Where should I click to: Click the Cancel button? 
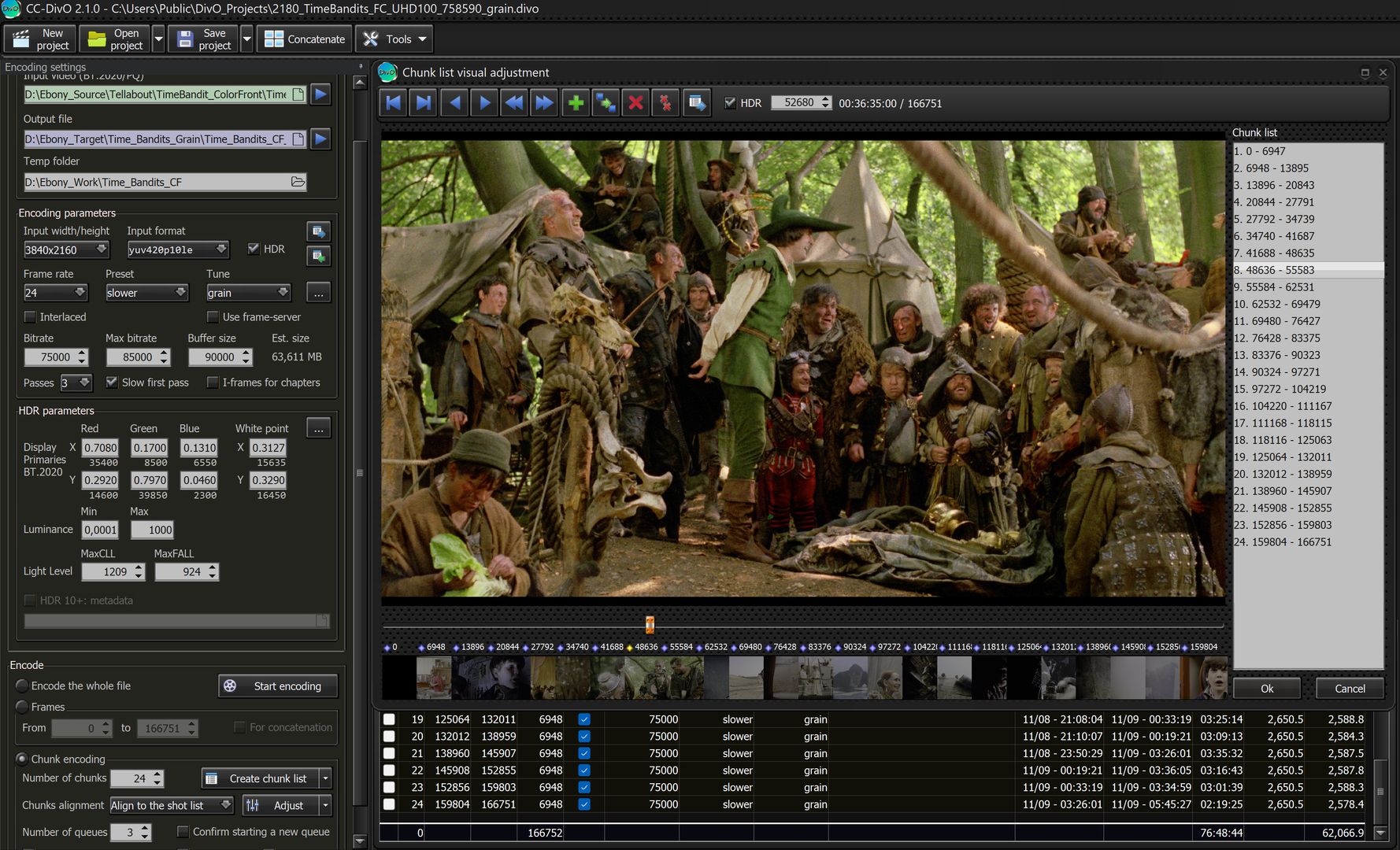click(1350, 689)
